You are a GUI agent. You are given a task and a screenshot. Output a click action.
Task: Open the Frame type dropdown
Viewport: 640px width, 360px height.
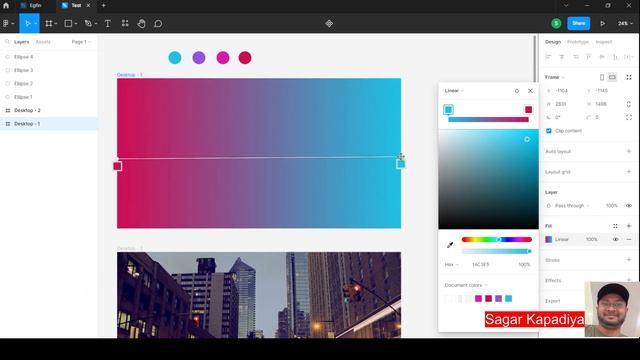click(x=555, y=77)
